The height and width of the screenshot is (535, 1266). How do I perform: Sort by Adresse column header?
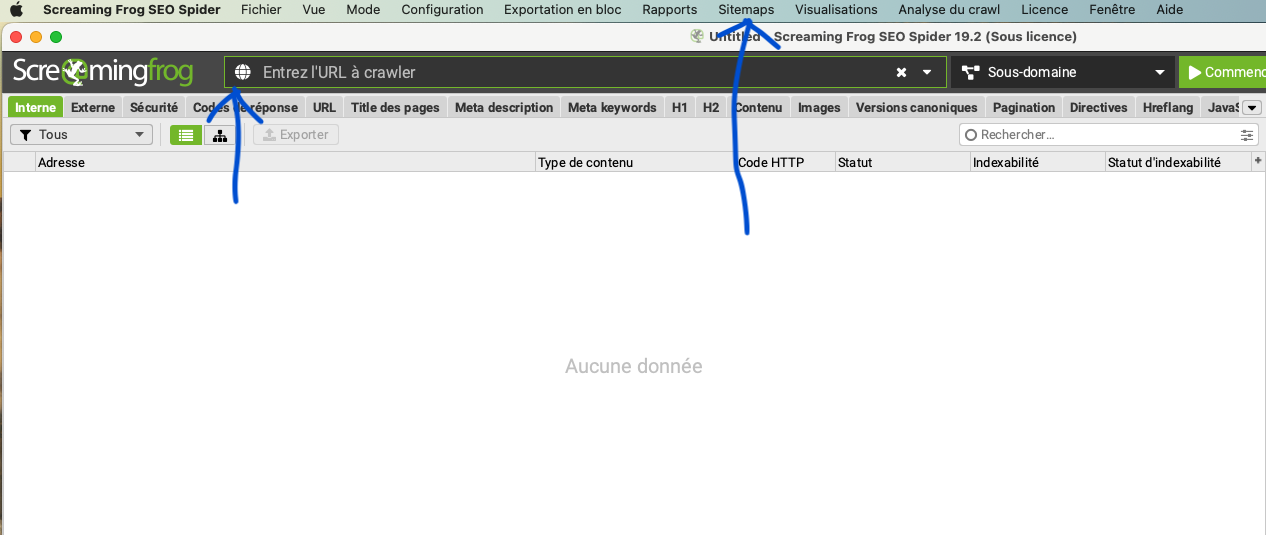point(285,162)
